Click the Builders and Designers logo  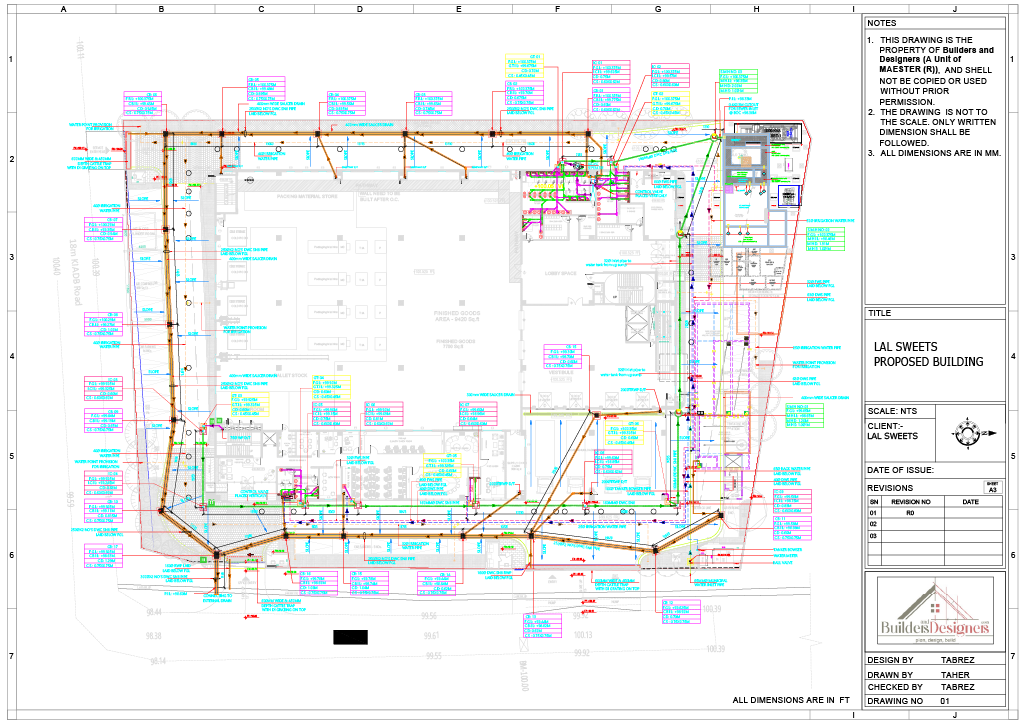pos(935,613)
